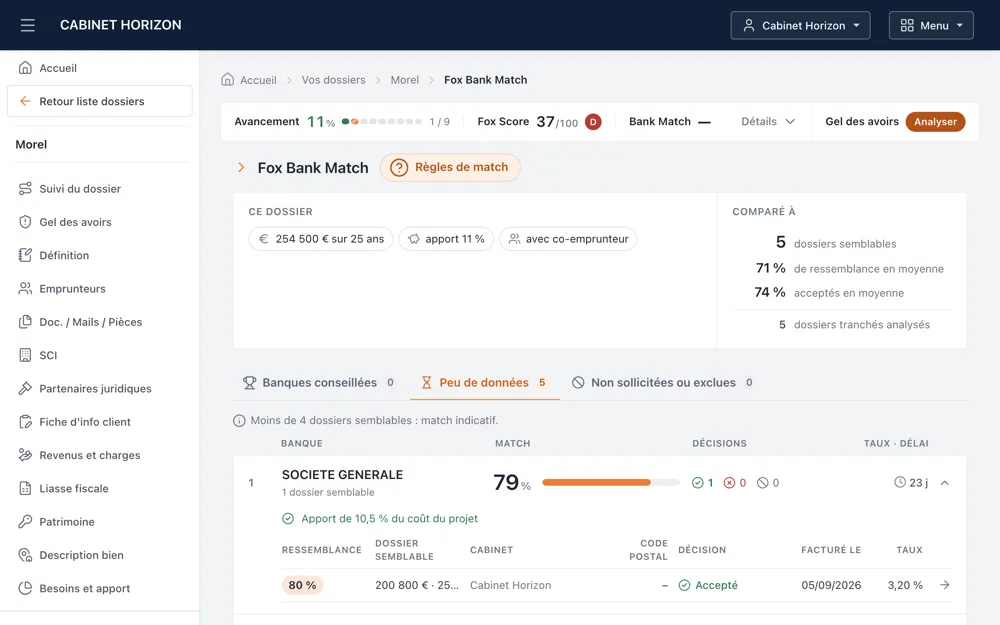Image resolution: width=1000 pixels, height=625 pixels.
Task: Switch to Banques conseillées tab
Action: (x=318, y=383)
